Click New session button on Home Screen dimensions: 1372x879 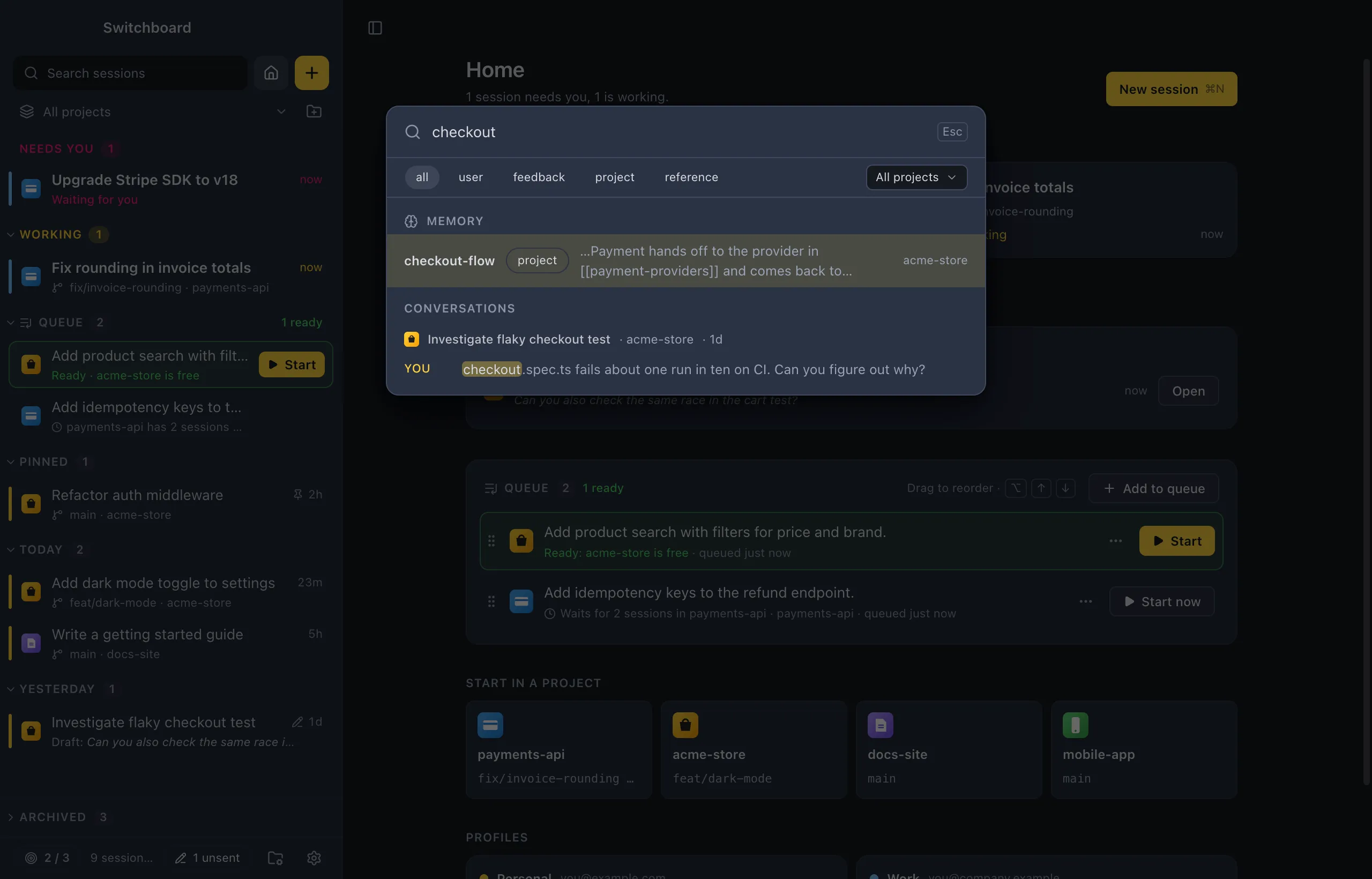click(x=1171, y=89)
